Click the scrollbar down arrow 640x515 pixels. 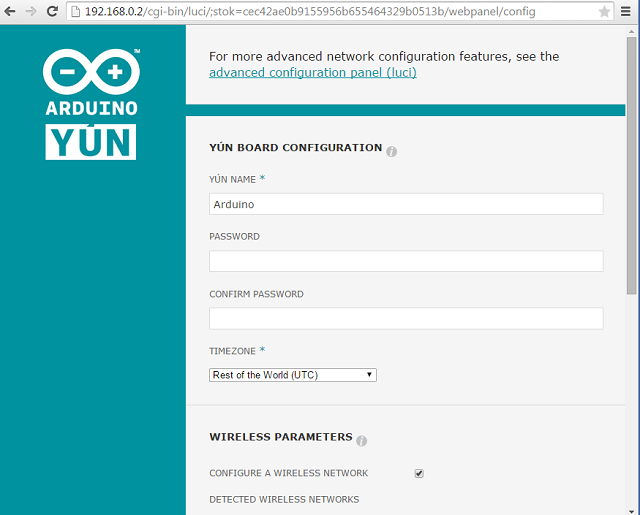(631, 511)
